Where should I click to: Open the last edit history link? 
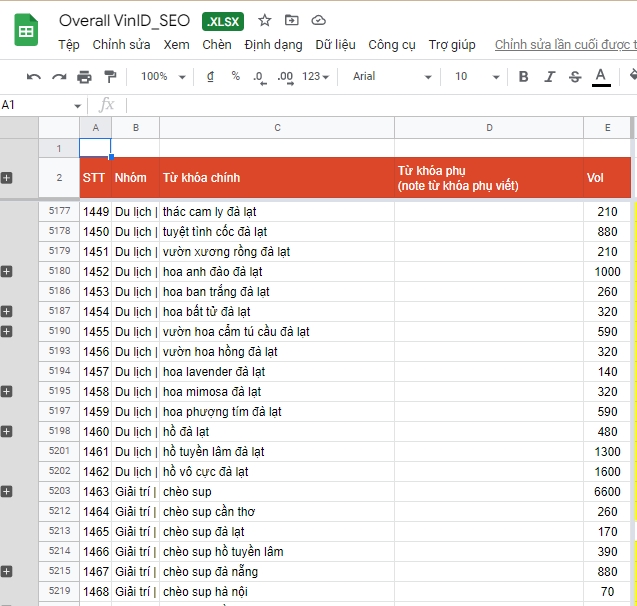(x=566, y=45)
